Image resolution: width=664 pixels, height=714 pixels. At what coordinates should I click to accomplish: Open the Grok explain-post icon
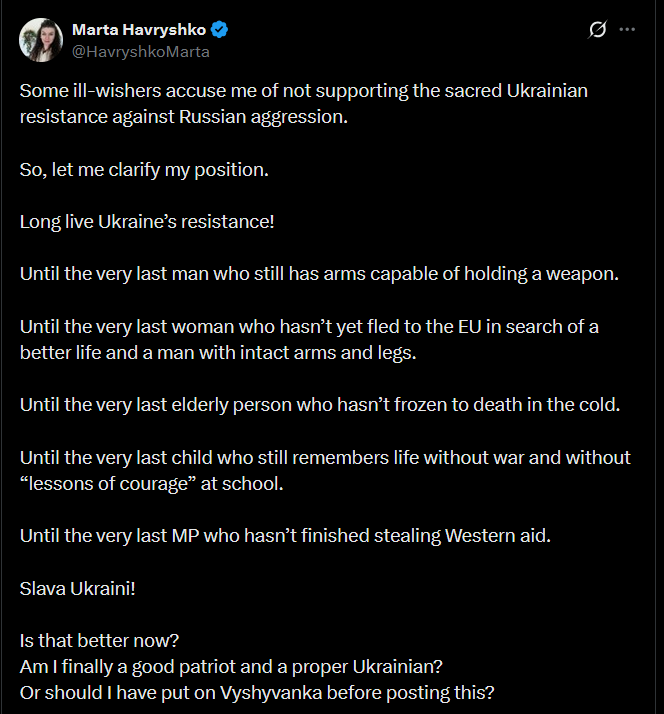pyautogui.click(x=598, y=30)
